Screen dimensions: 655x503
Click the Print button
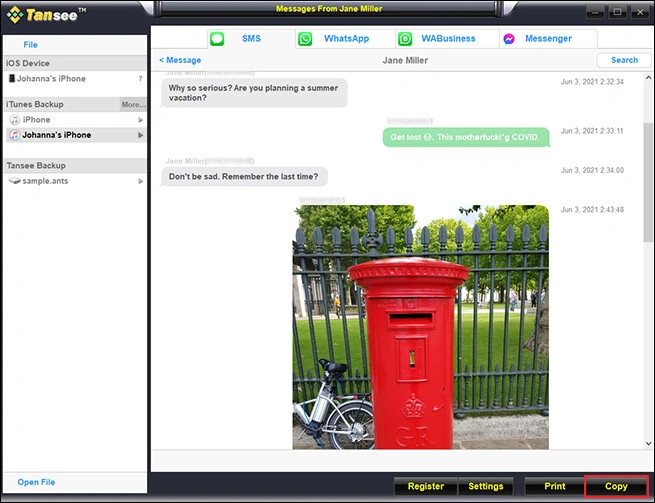pos(554,486)
